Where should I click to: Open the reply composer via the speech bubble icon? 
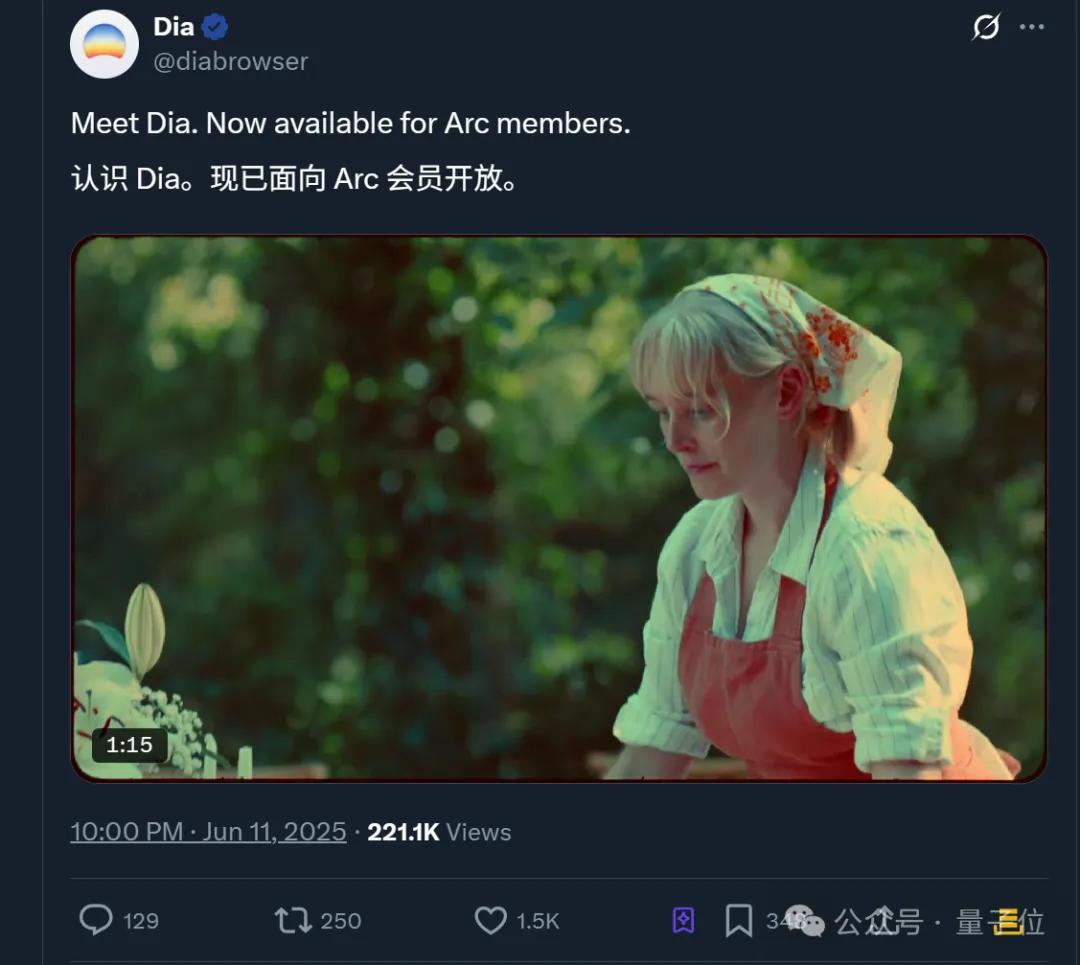coord(98,920)
